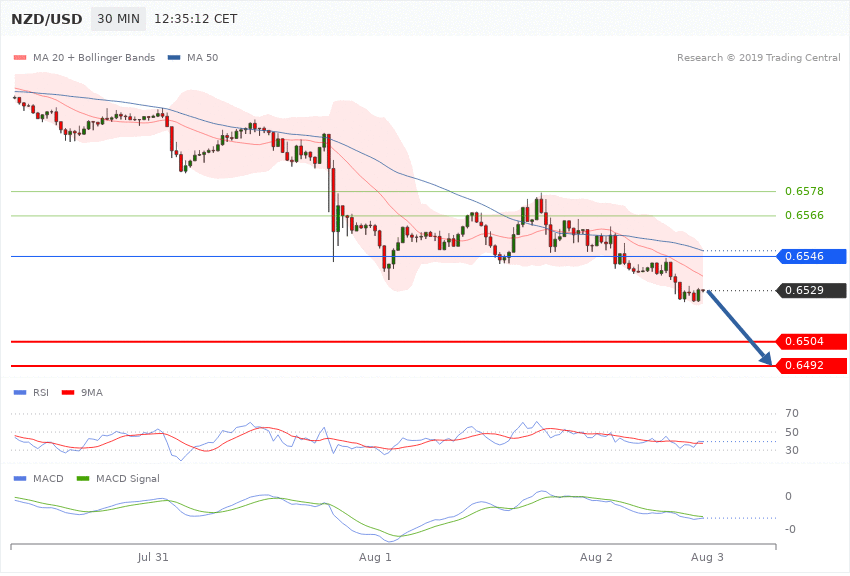Click the RSI 50 axis value
850x576 pixels.
tap(792, 432)
